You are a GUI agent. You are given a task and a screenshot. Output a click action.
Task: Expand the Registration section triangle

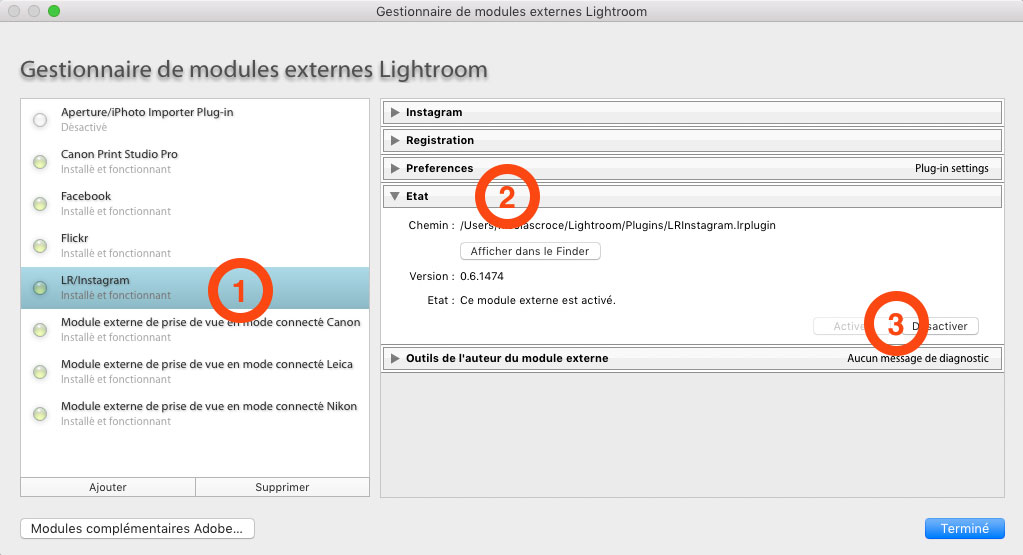(396, 141)
